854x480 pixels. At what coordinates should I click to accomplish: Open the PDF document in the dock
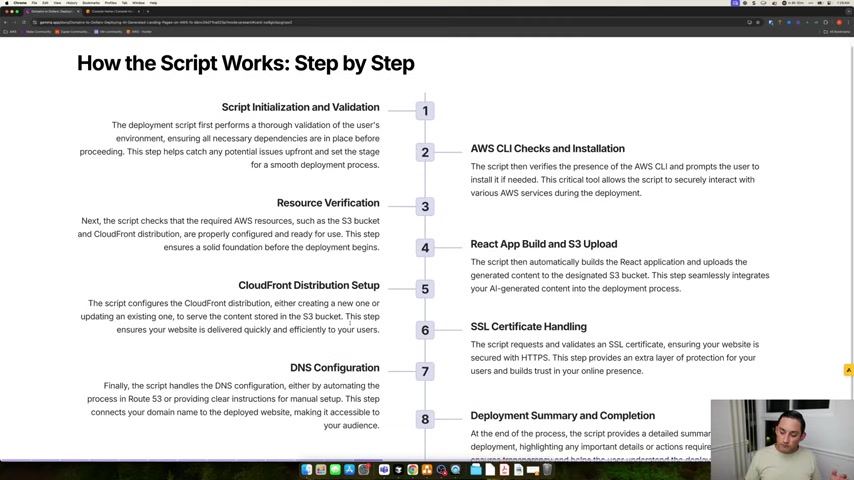504,470
